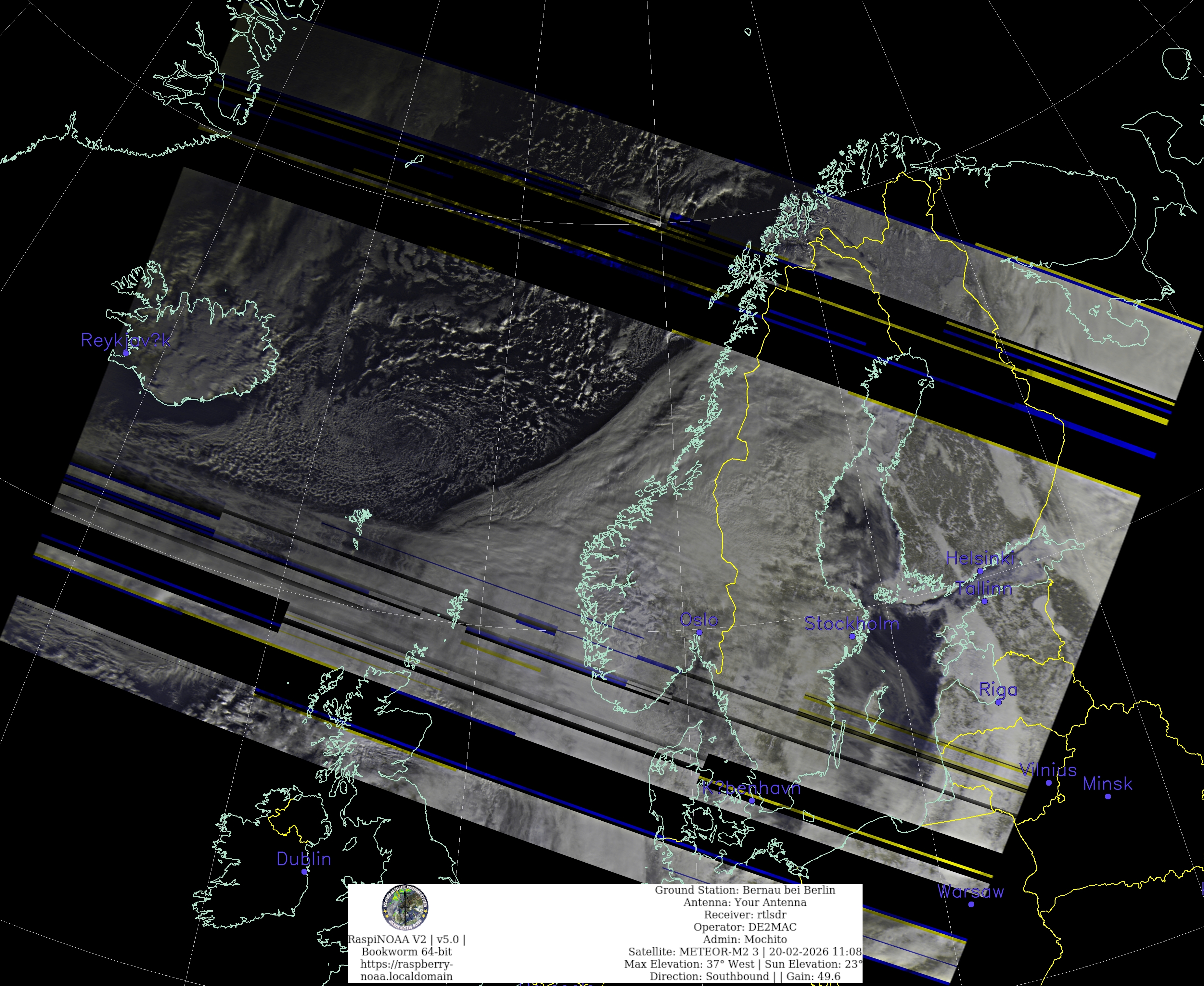Image resolution: width=1204 pixels, height=986 pixels.
Task: Click the RaspiNOAA round logo emblem
Action: coord(404,908)
